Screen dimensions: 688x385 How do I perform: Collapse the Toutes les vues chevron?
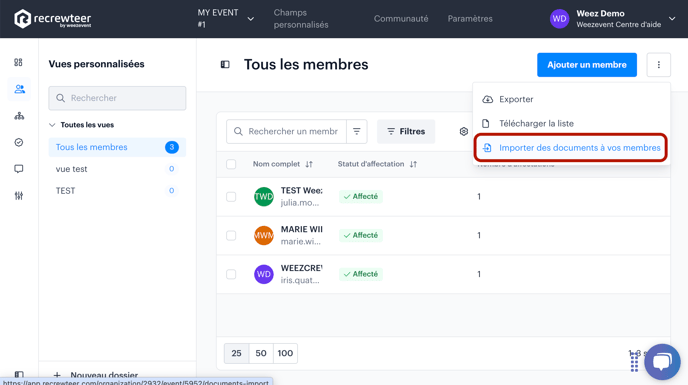click(x=52, y=125)
